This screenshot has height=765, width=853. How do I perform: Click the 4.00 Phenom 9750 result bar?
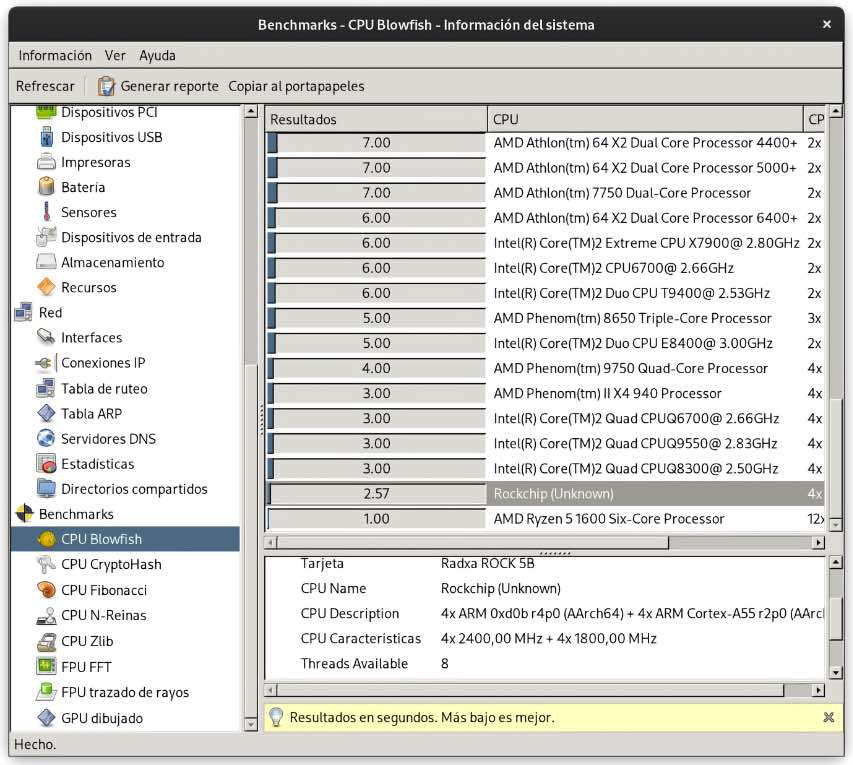coord(376,368)
